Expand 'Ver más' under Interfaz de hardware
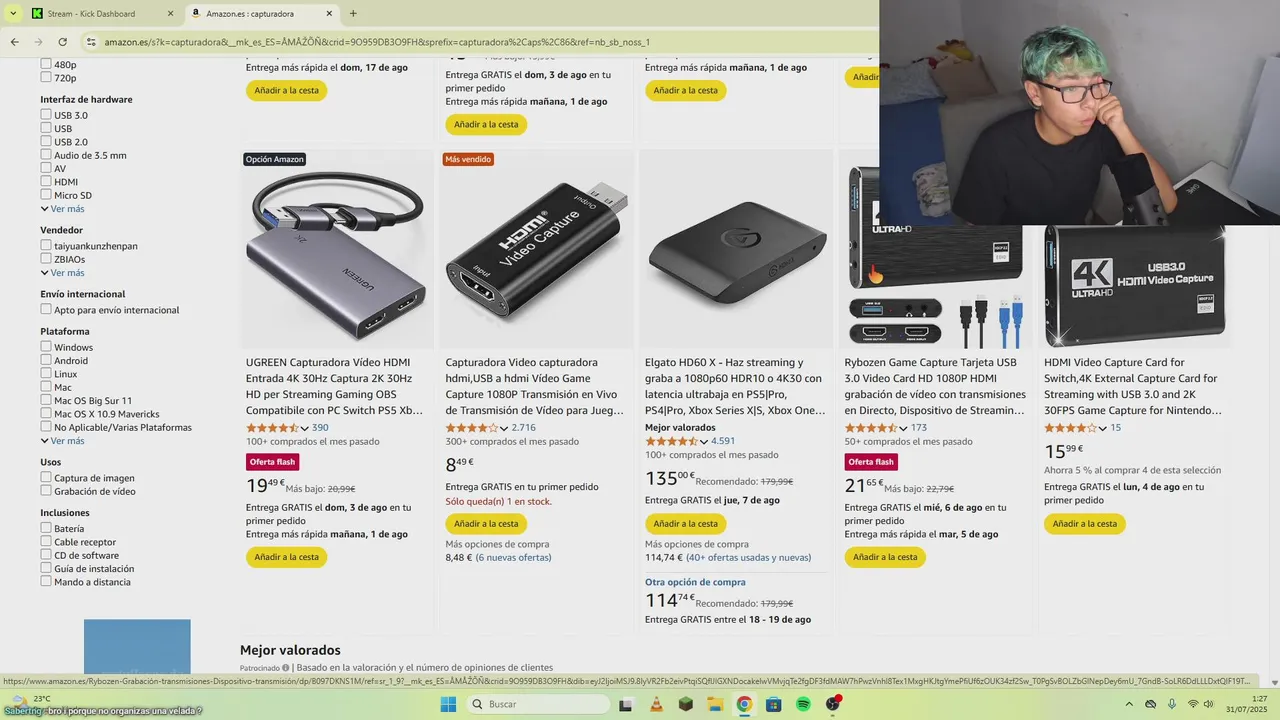Image resolution: width=1280 pixels, height=720 pixels. [62, 209]
